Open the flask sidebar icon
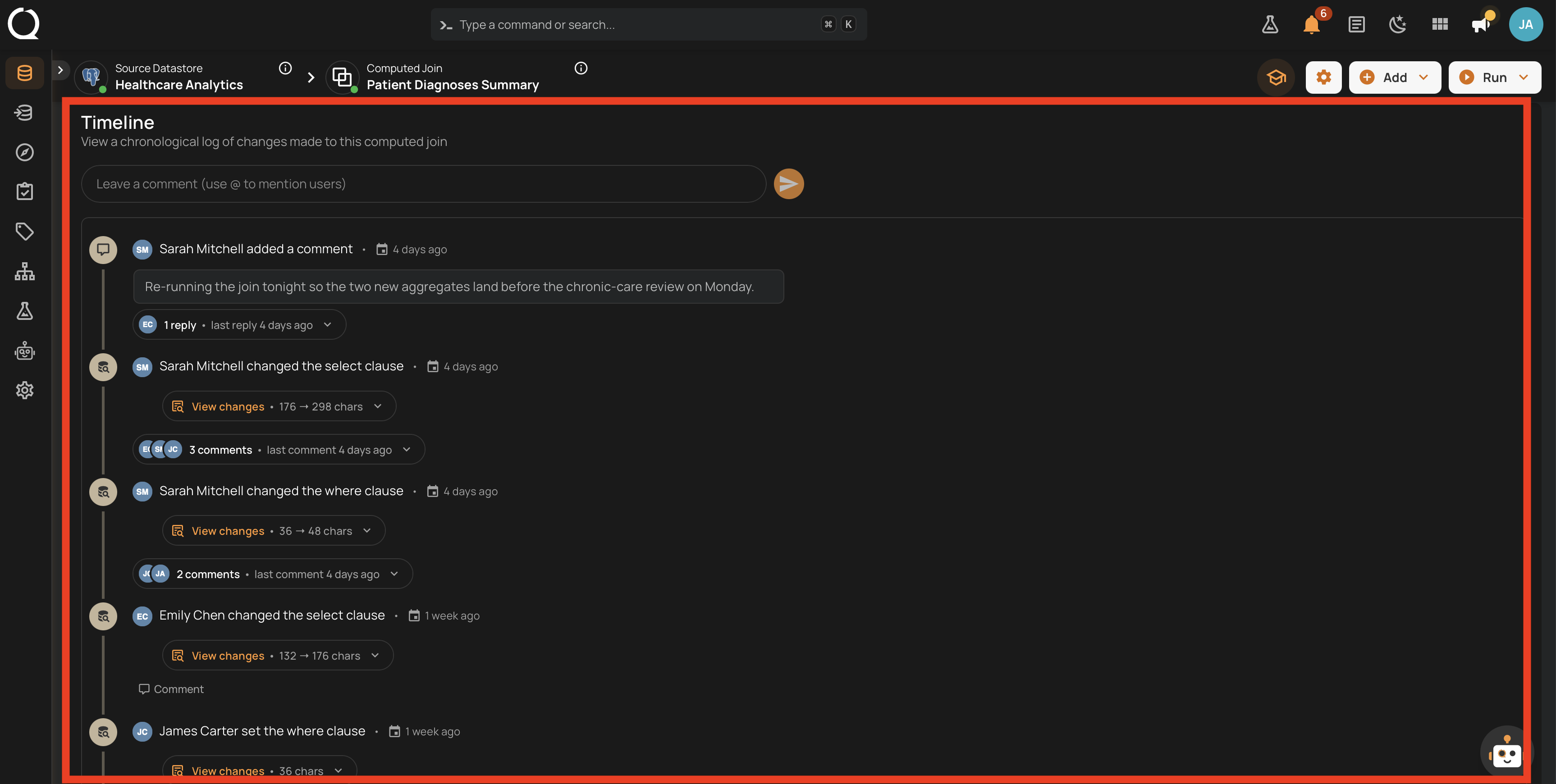The image size is (1556, 784). click(25, 311)
